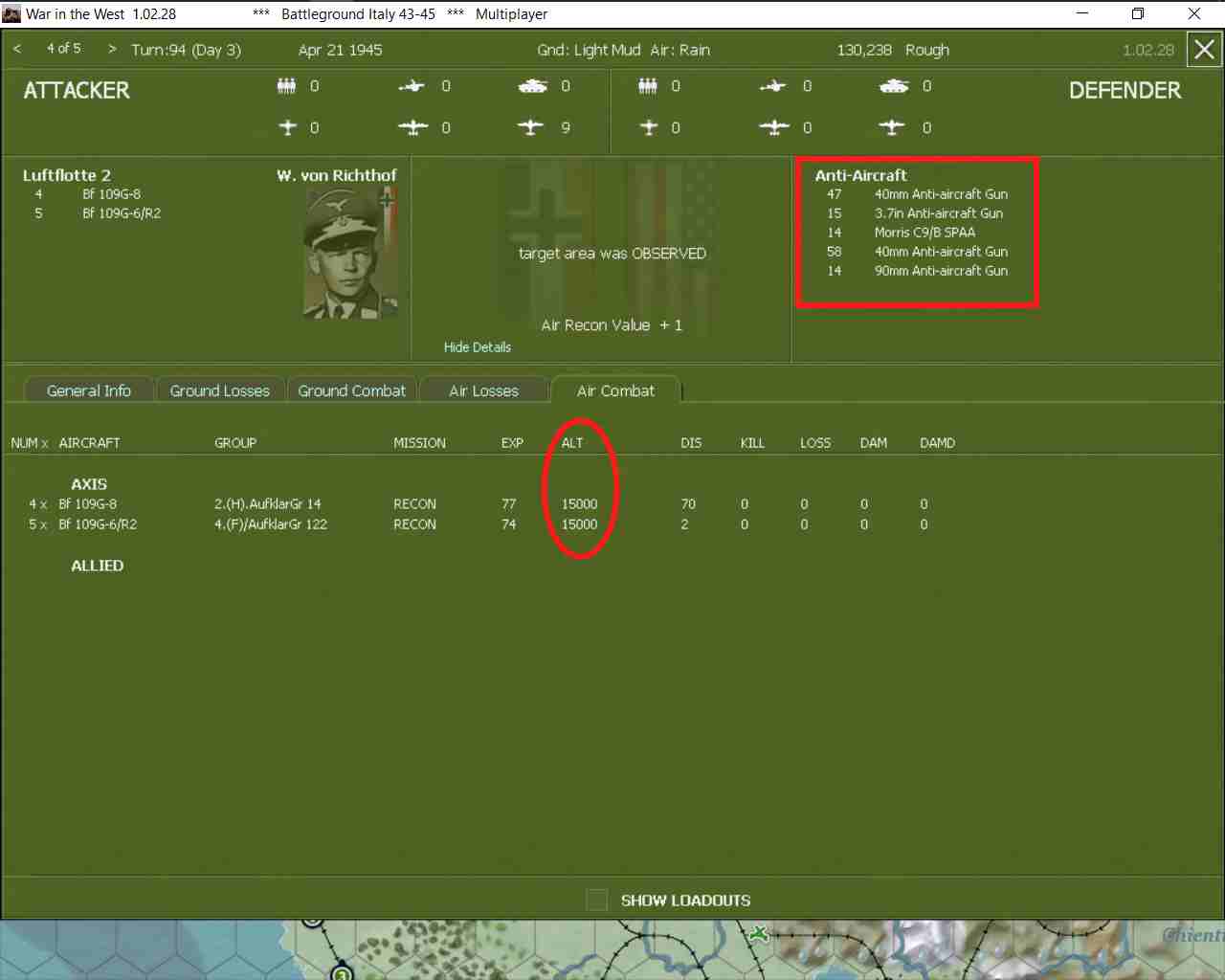Close the combat report with the X
Screen dimensions: 1225x980
point(1204,50)
